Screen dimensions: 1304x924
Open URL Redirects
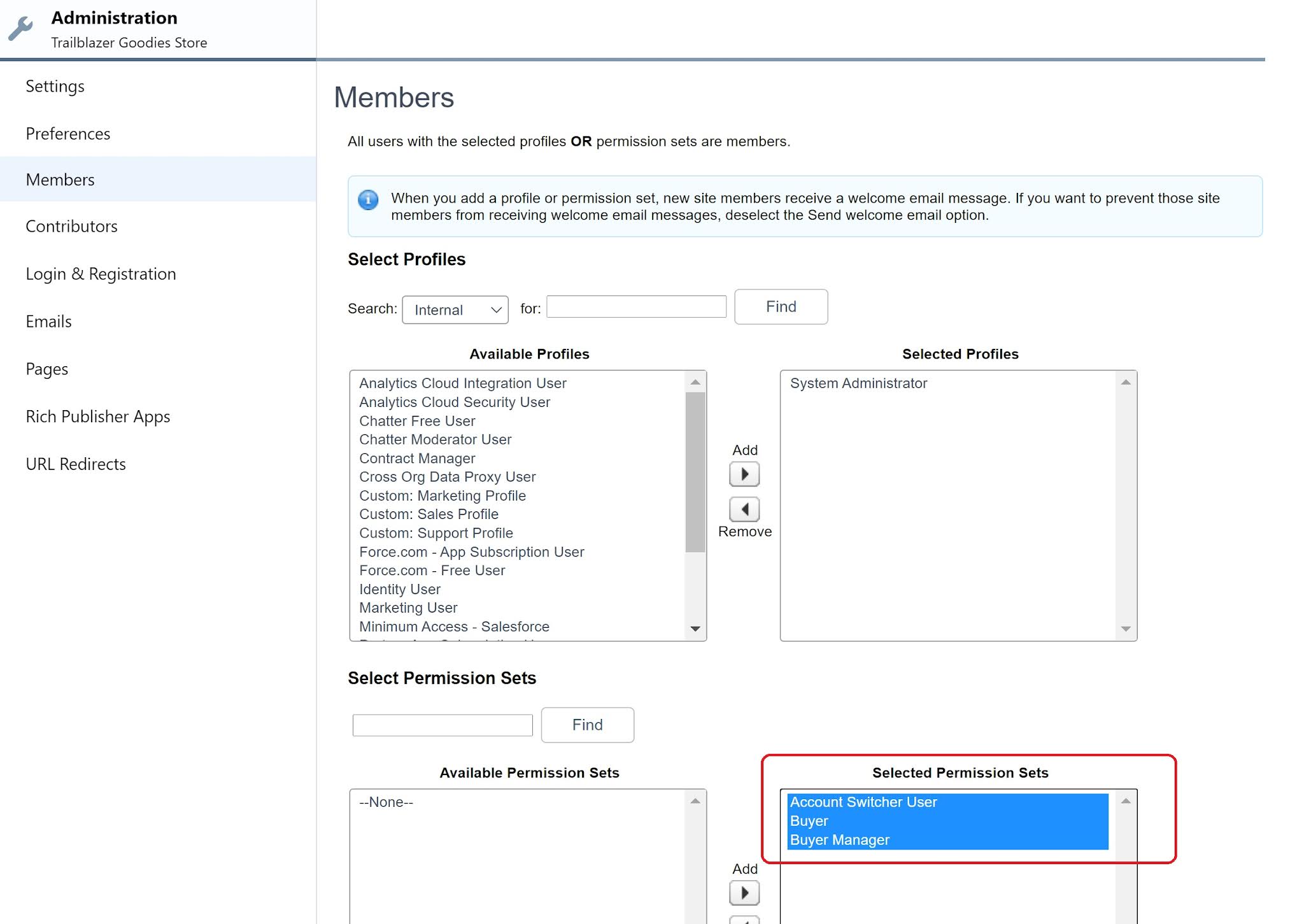(76, 464)
